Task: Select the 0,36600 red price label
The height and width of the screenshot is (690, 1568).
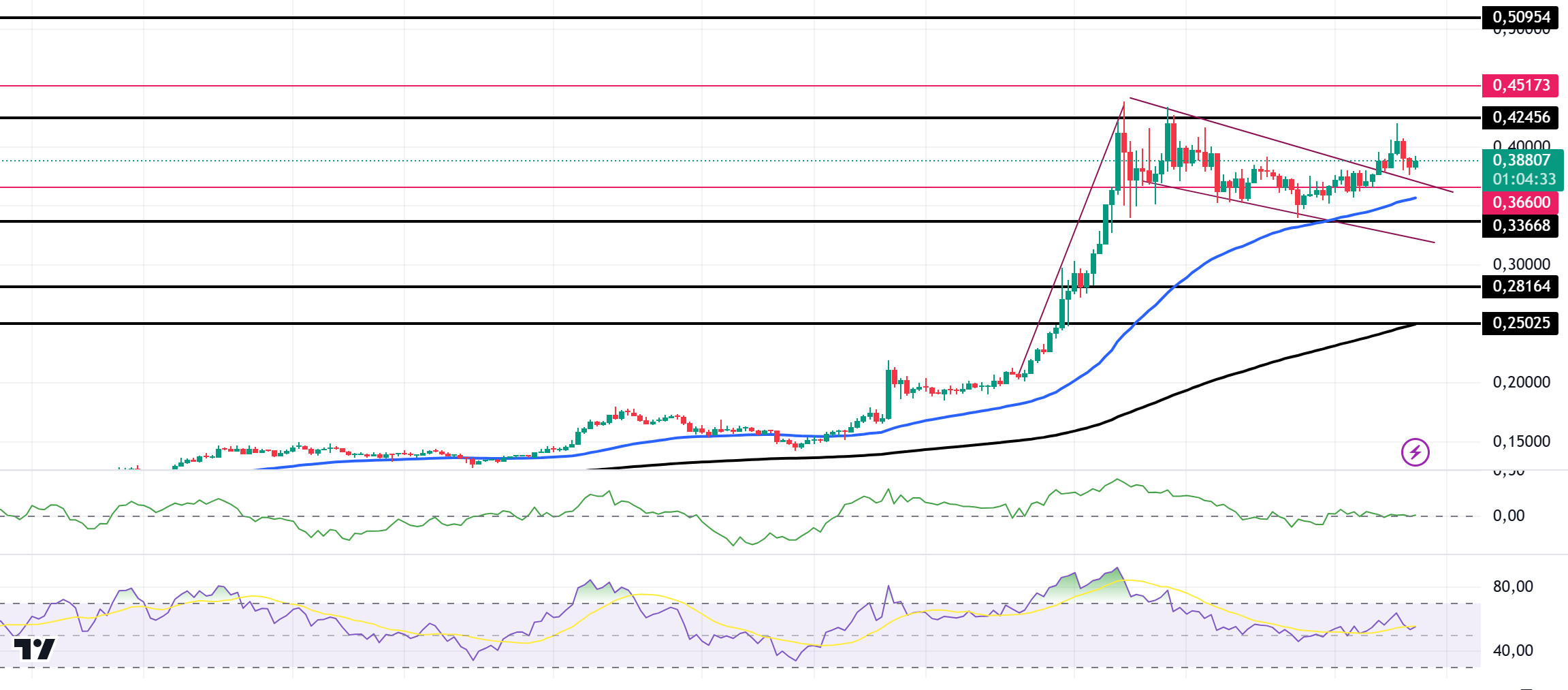Action: coord(1521,202)
